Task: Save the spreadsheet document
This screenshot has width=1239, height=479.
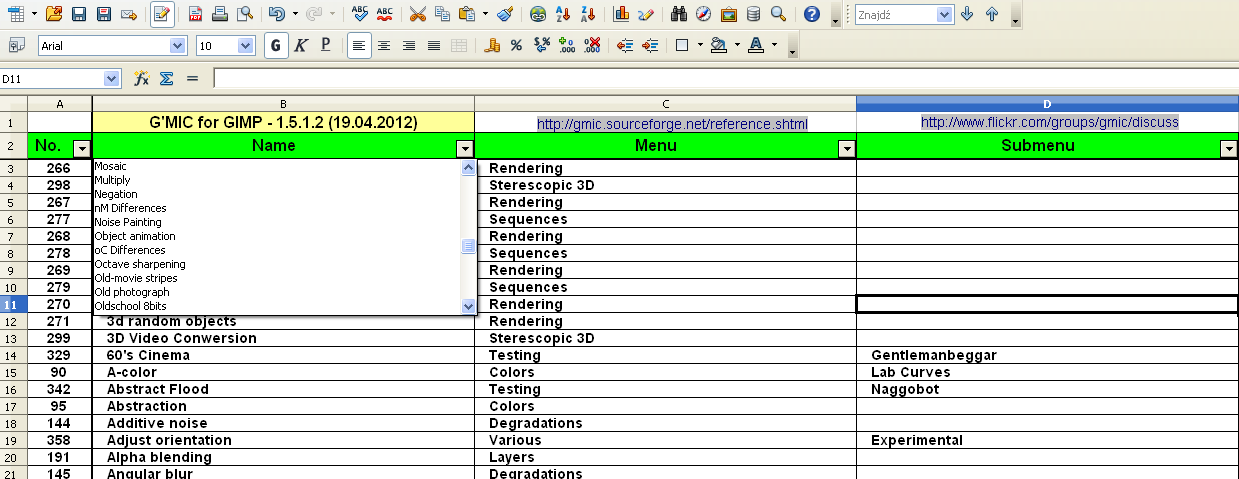Action: (79, 14)
